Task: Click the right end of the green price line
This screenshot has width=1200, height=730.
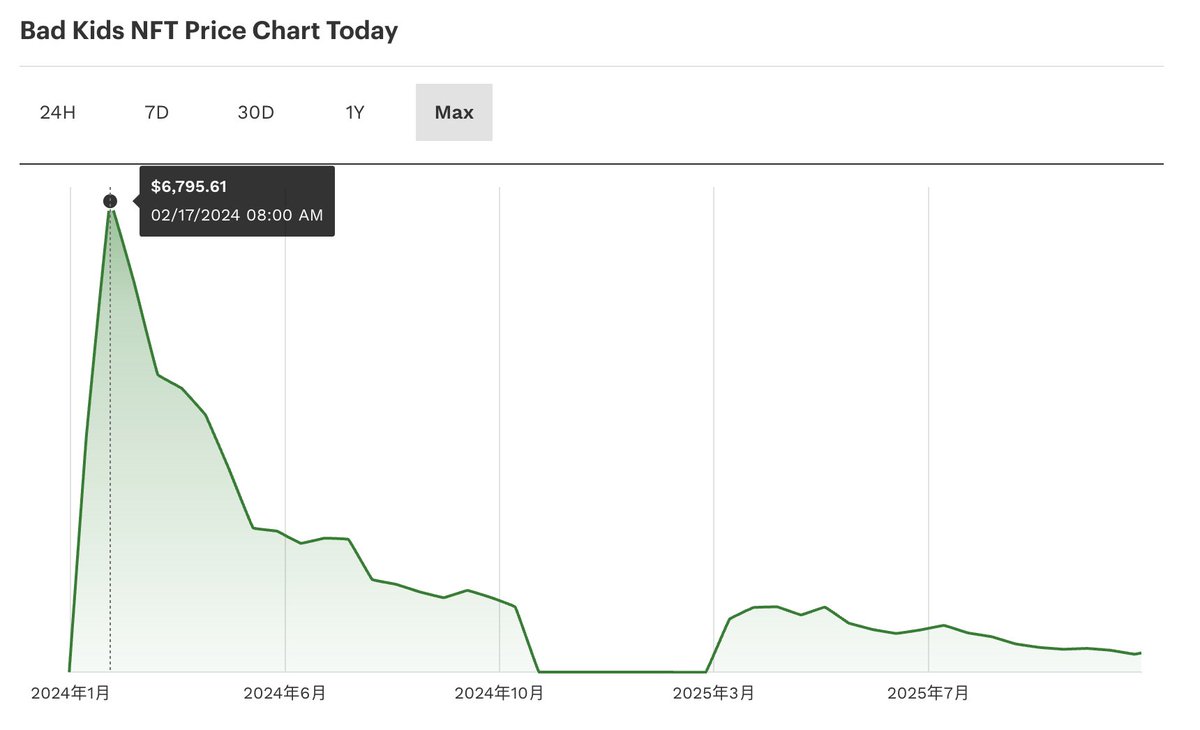Action: (1139, 653)
